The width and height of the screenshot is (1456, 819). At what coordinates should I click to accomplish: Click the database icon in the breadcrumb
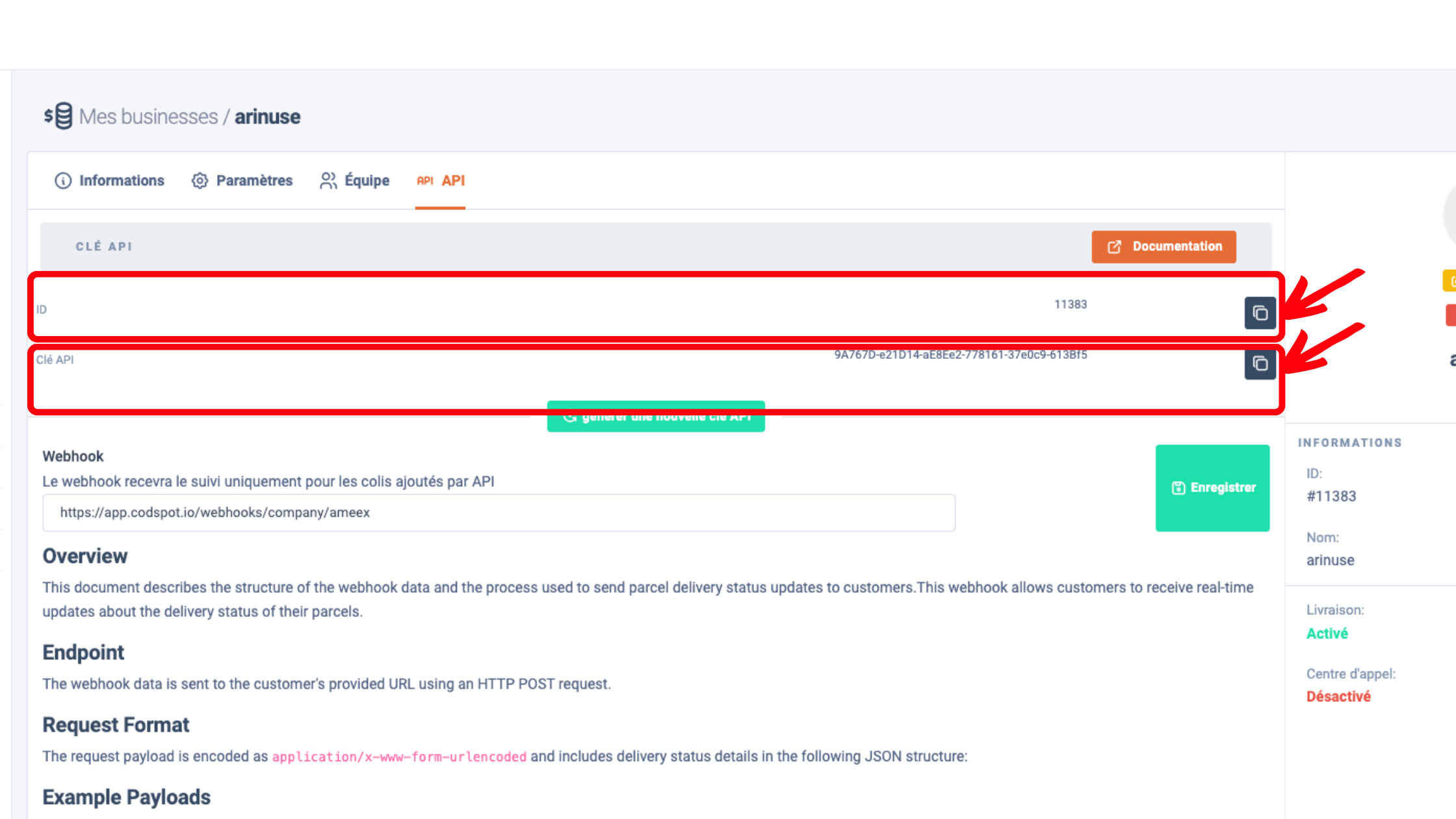pos(62,116)
